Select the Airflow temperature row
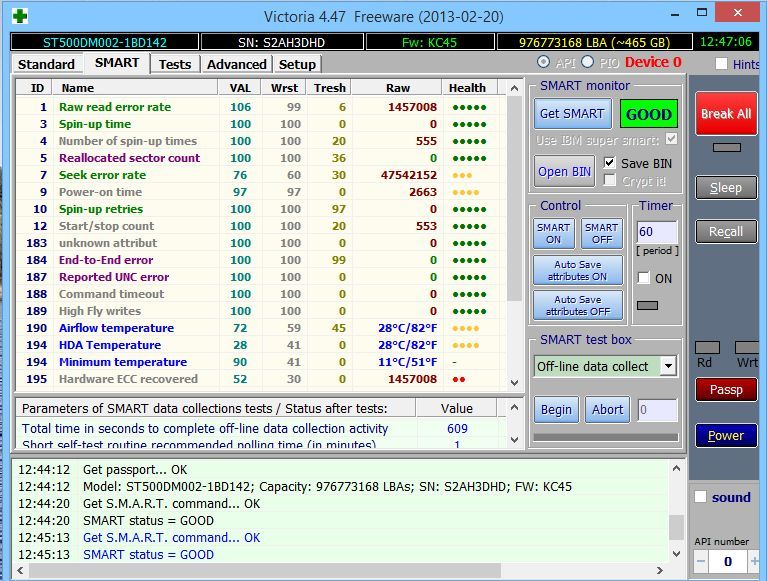Image resolution: width=767 pixels, height=581 pixels. (x=261, y=328)
